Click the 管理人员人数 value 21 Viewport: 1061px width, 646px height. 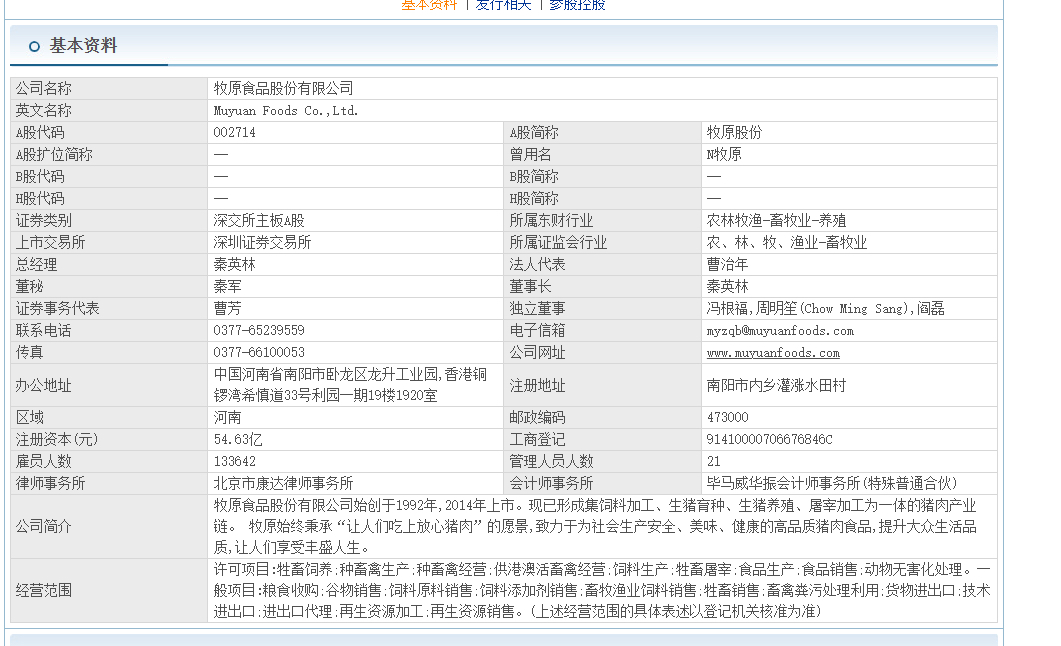[x=713, y=461]
